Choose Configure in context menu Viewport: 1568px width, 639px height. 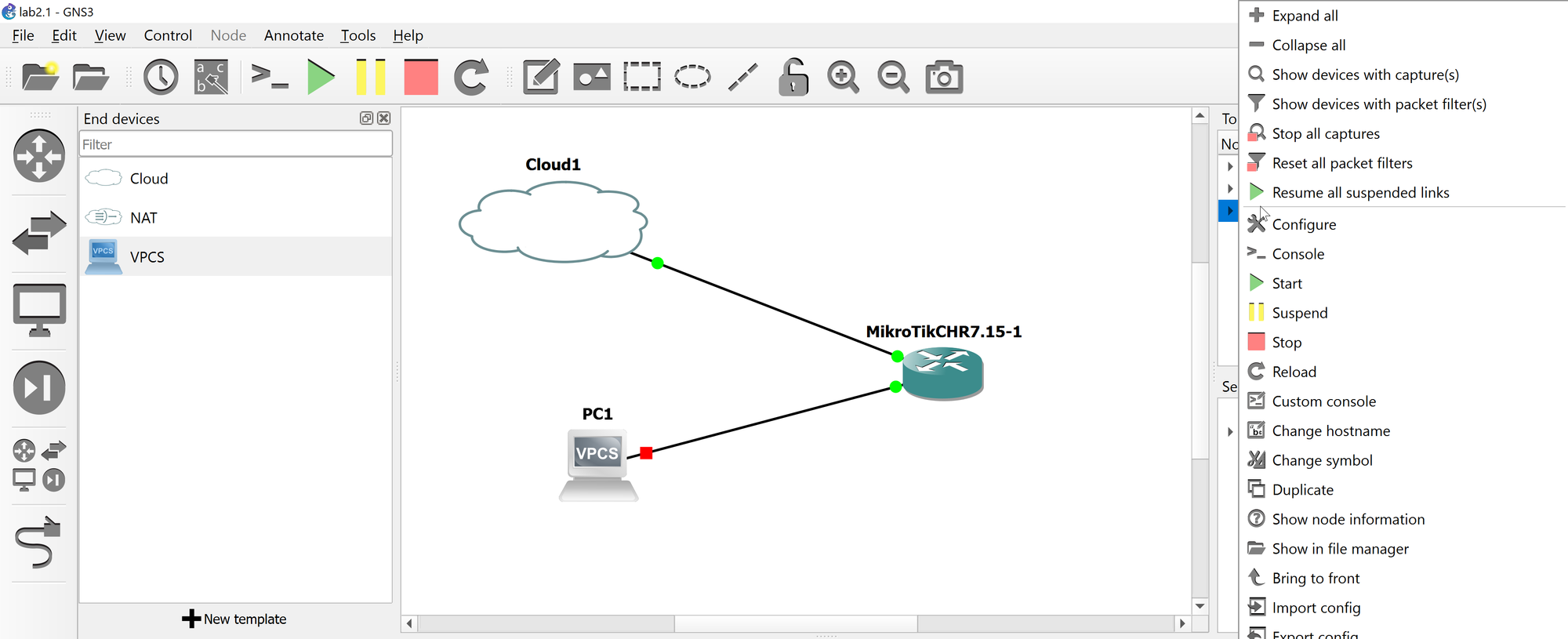[1403, 224]
